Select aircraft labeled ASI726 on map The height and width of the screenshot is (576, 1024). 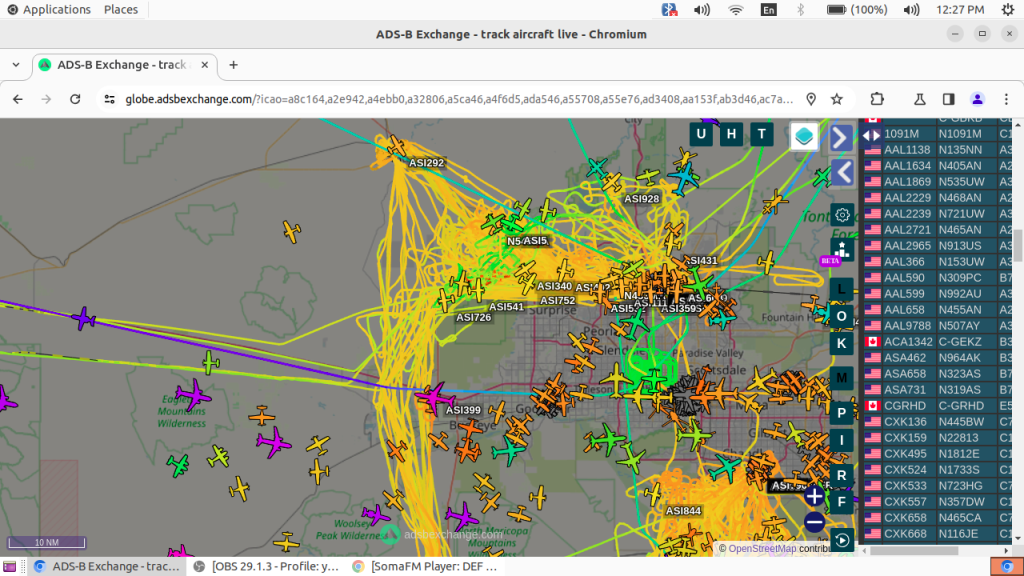point(446,300)
